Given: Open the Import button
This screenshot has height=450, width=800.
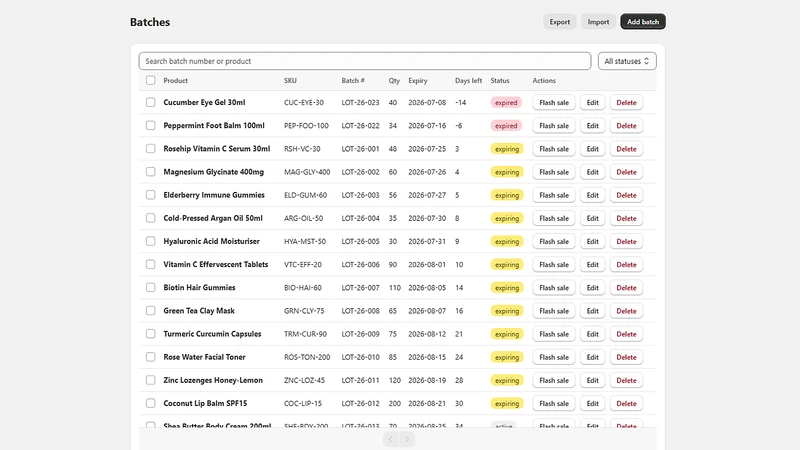Looking at the screenshot, I should 598,22.
